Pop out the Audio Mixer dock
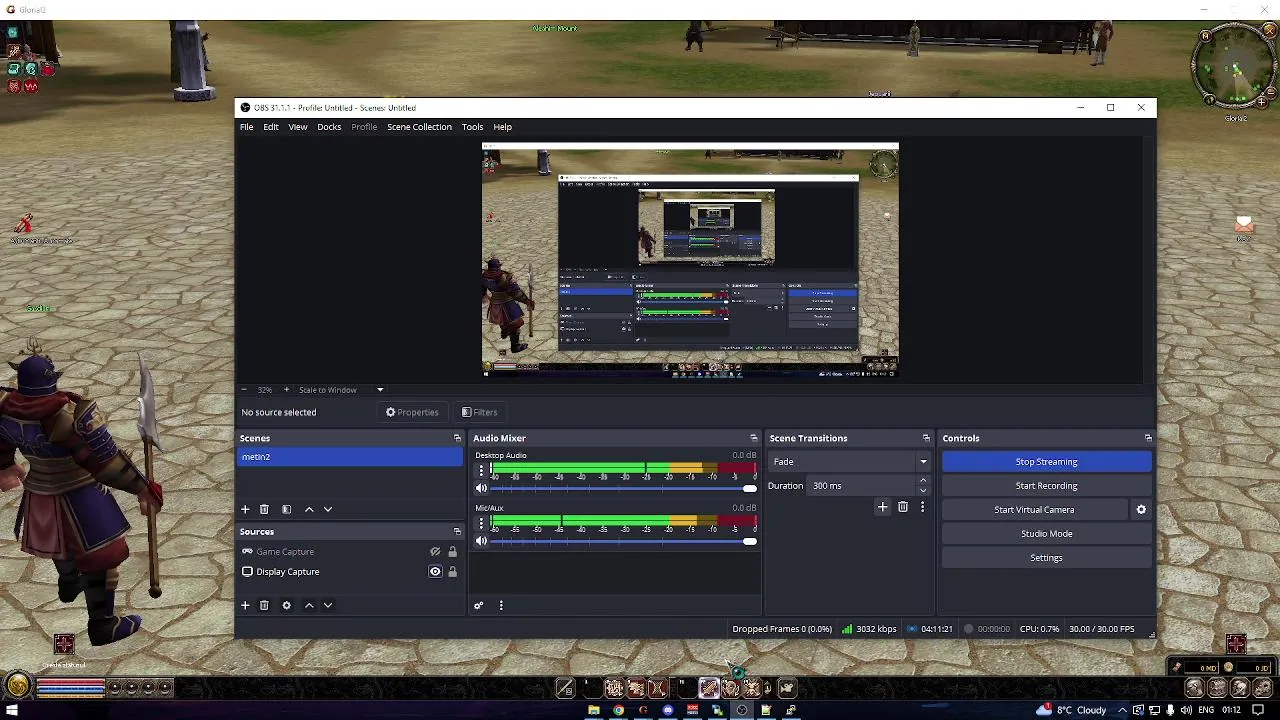 click(x=753, y=438)
